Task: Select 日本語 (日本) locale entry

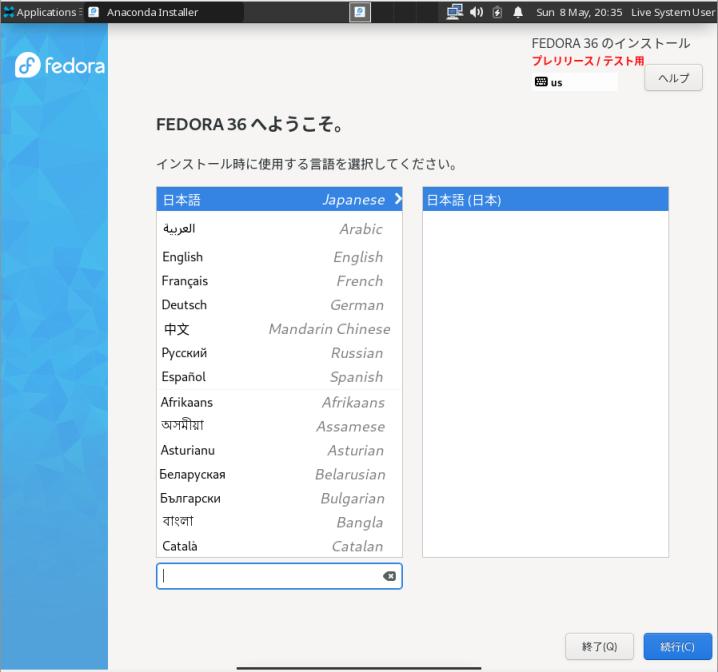Action: click(x=545, y=199)
